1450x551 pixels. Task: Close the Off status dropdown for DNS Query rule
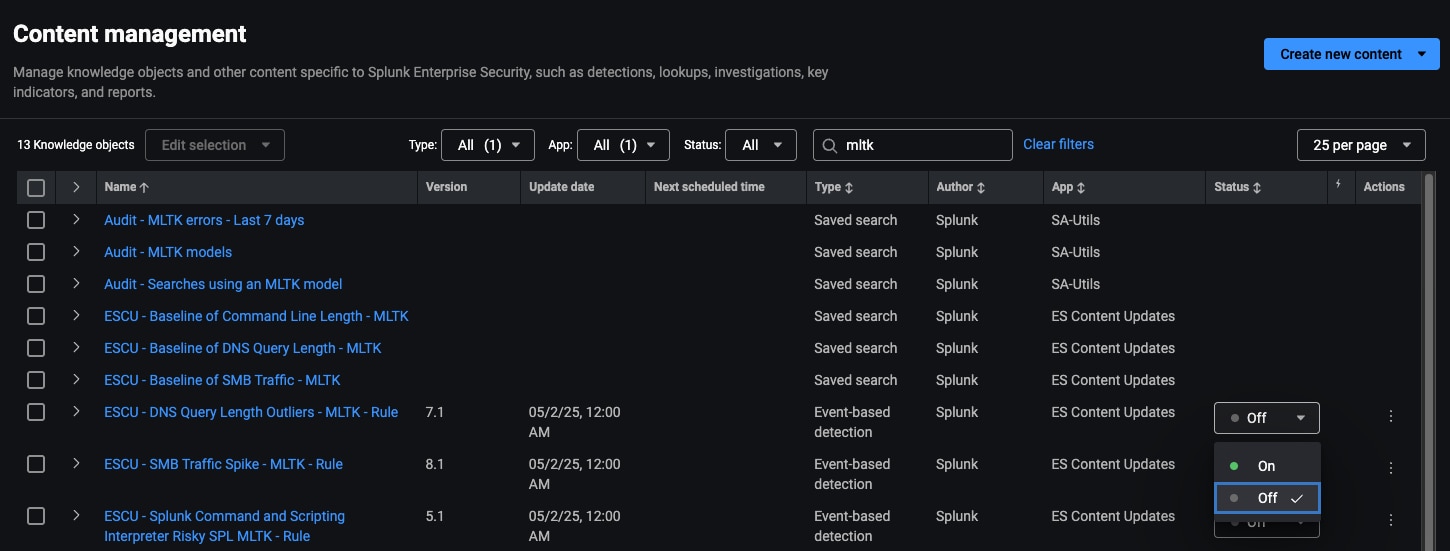1267,418
